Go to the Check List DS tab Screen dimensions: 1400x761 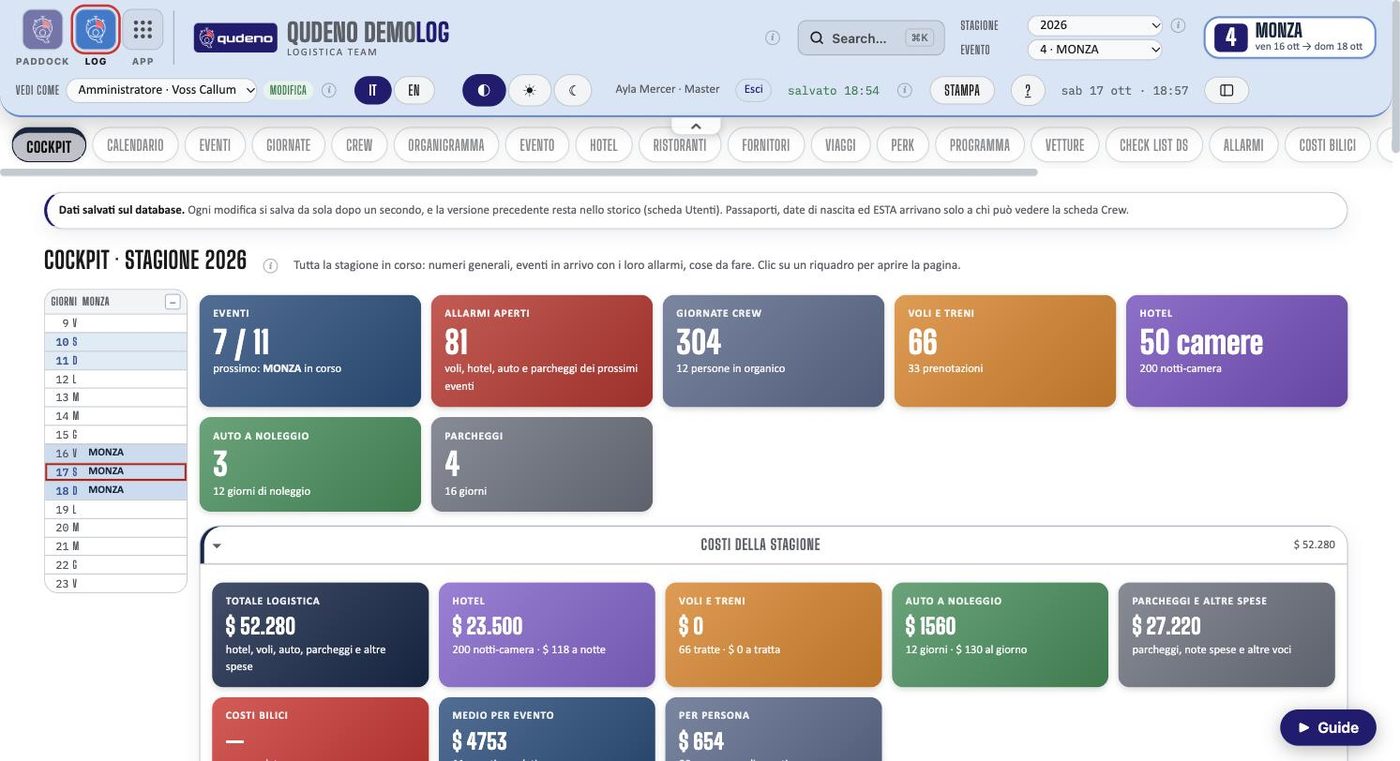click(x=1154, y=145)
